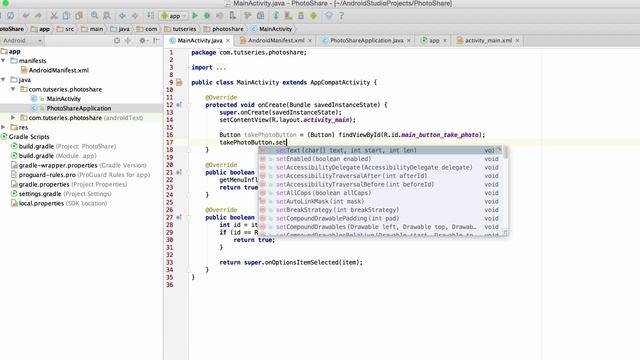Sync project with Gradle files icon

tap(276, 16)
